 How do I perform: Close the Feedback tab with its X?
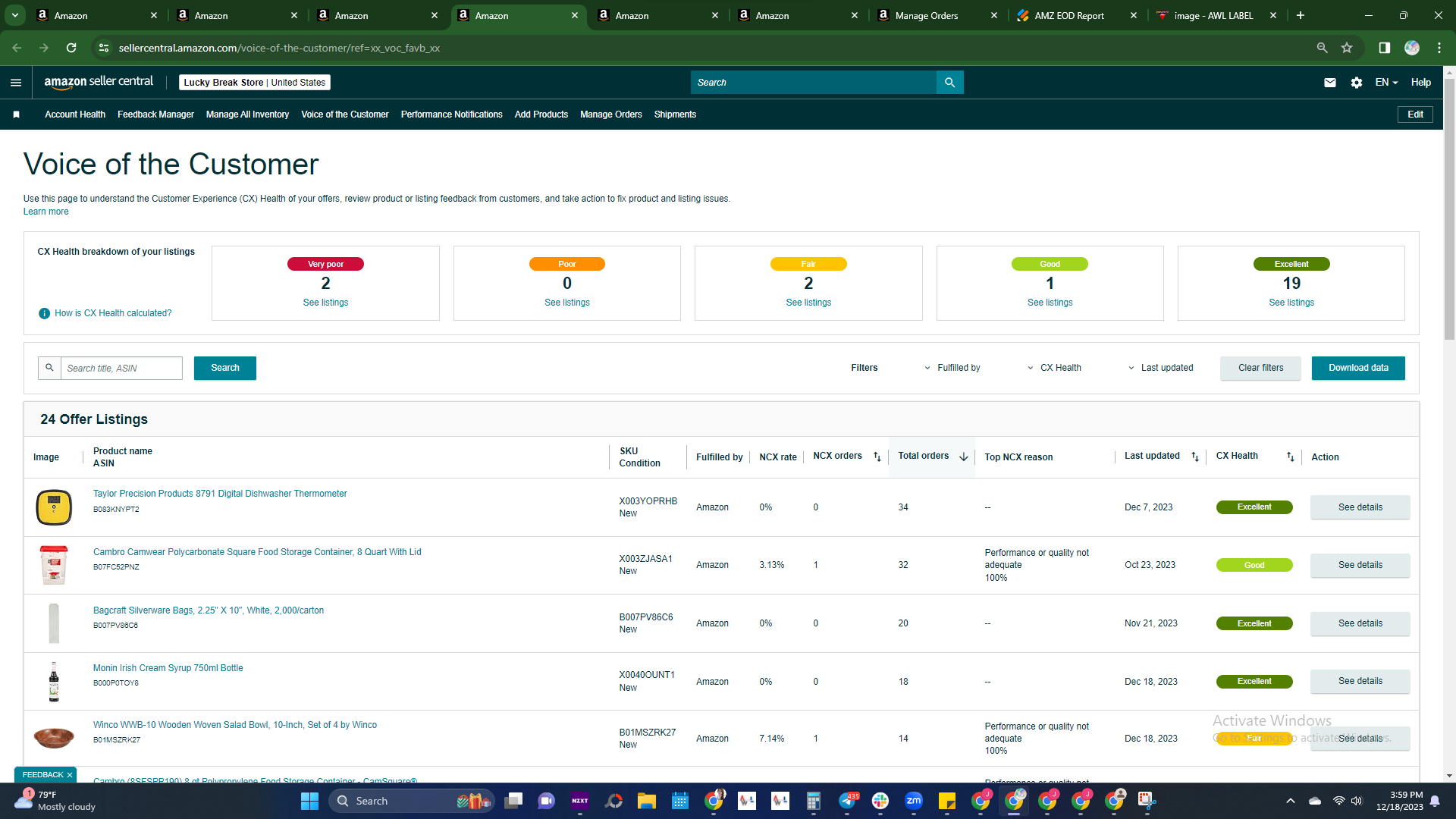coord(70,775)
